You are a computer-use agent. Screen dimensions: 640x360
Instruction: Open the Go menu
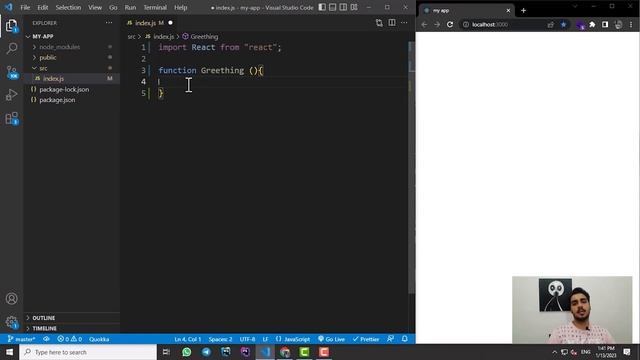click(x=113, y=7)
